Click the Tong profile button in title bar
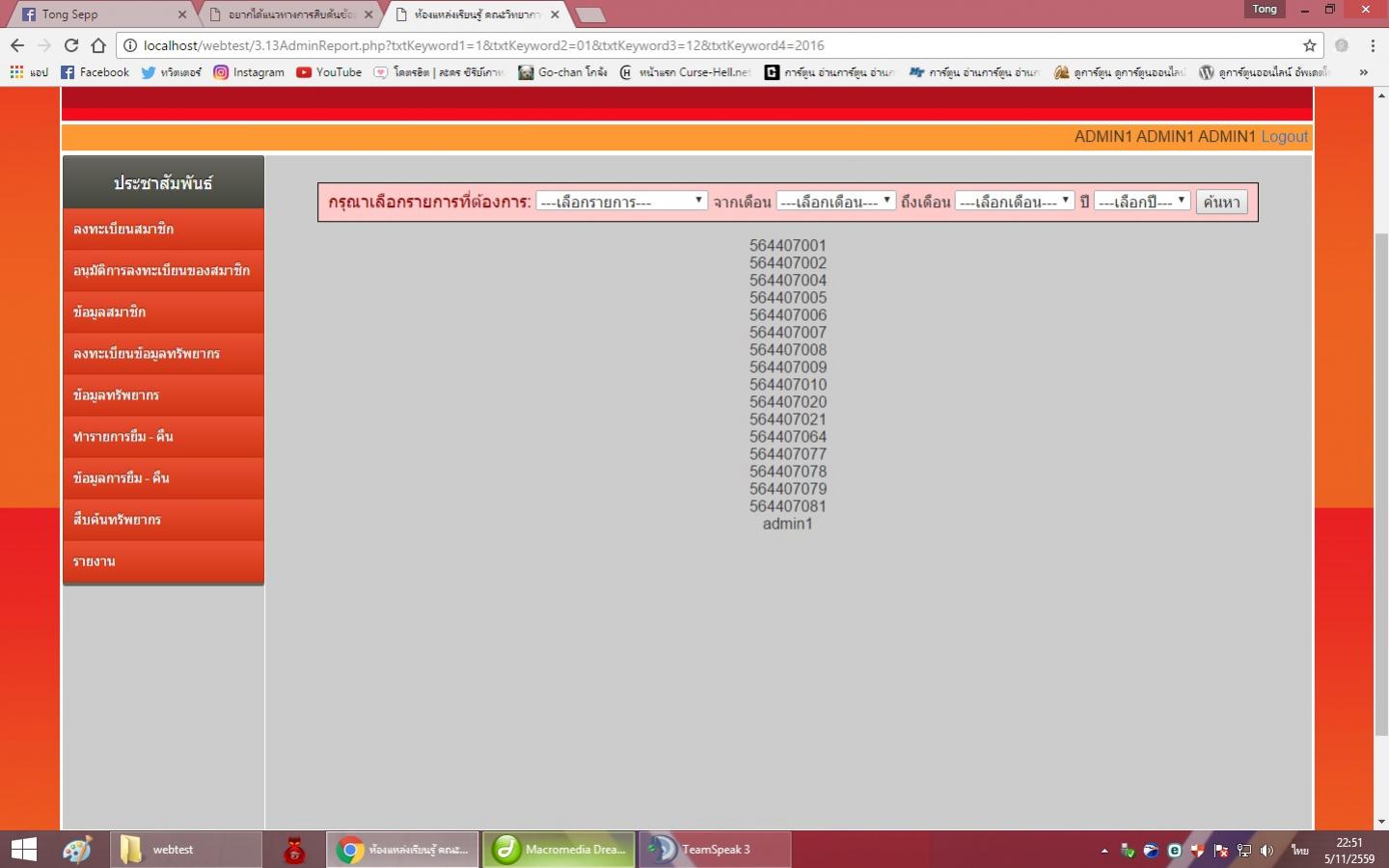Viewport: 1389px width, 868px height. click(1265, 9)
